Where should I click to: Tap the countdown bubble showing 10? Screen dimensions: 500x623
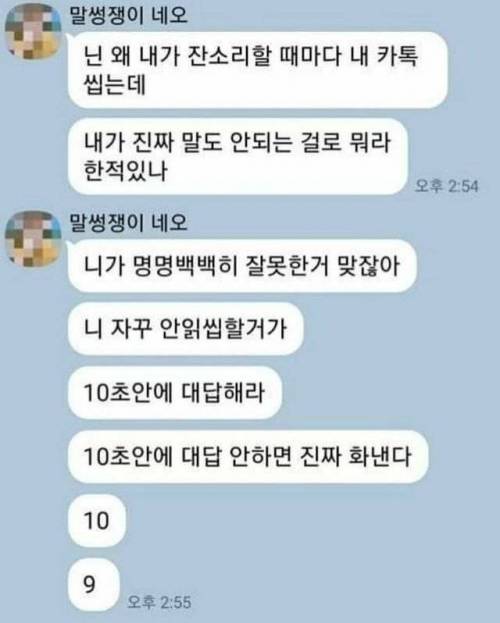click(x=97, y=520)
